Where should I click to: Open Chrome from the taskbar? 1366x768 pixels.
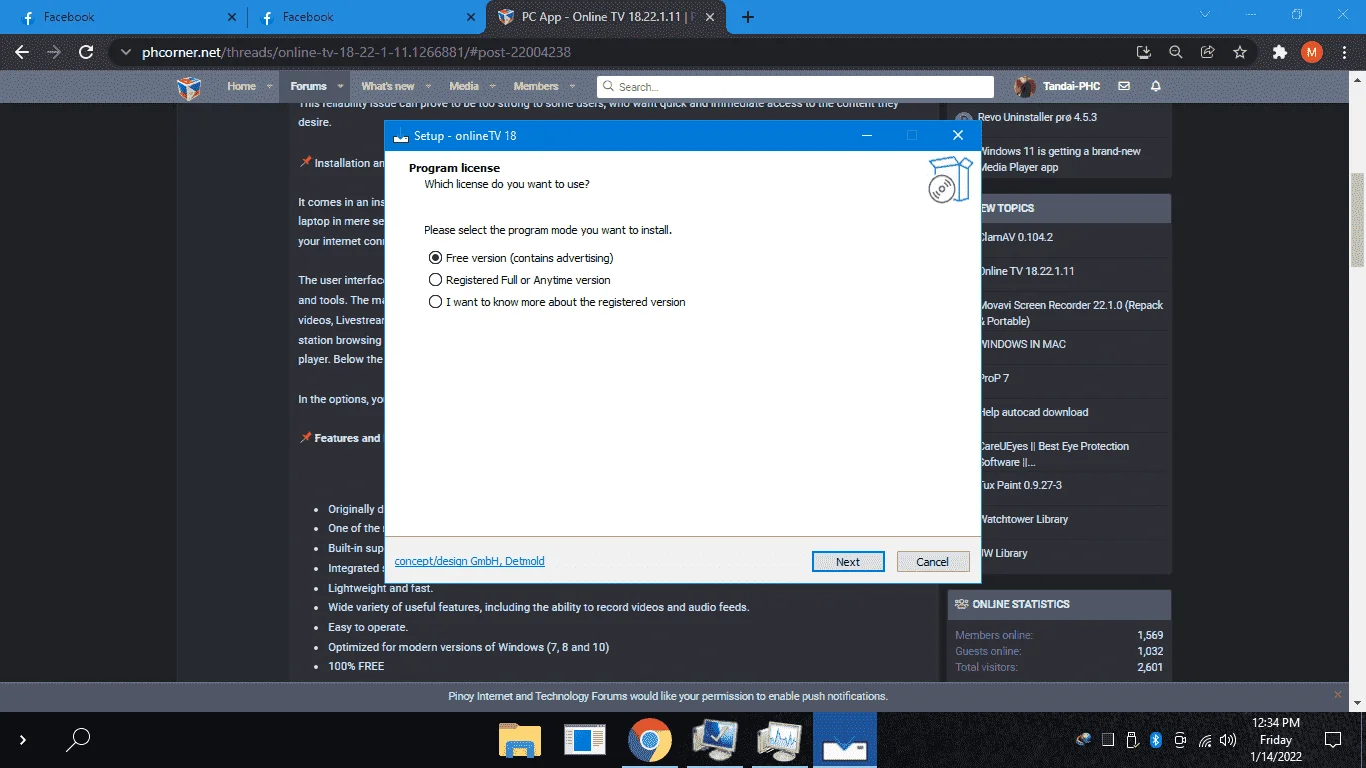pos(649,740)
